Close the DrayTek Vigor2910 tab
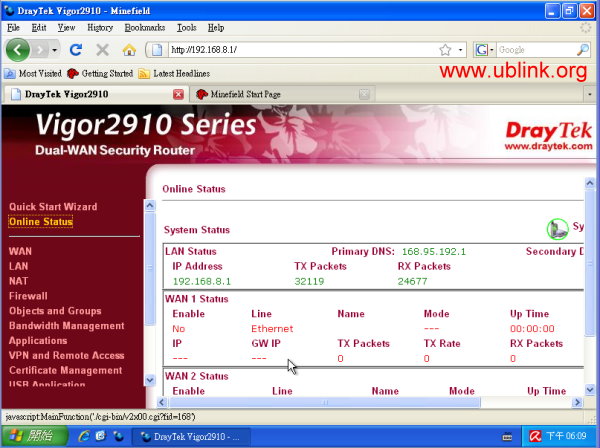The height and width of the screenshot is (448, 600). [178, 94]
